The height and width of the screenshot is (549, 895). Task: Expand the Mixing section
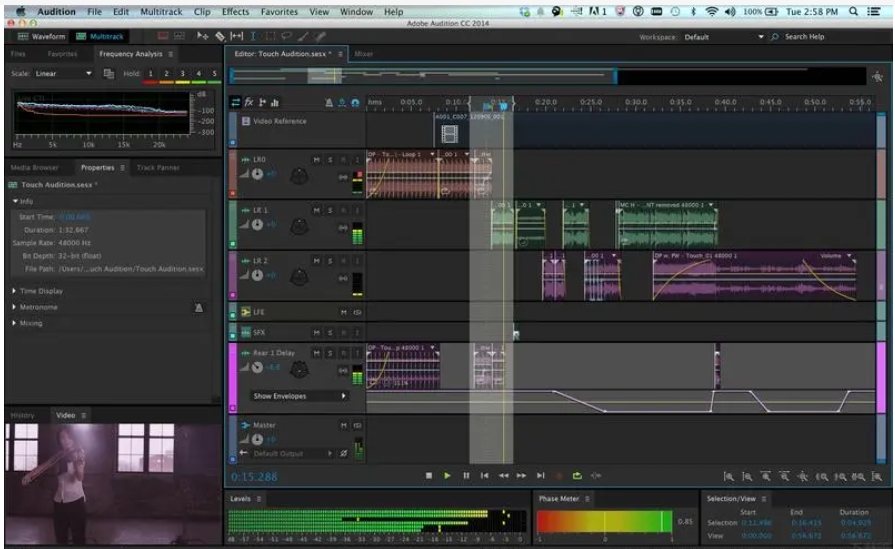(x=14, y=323)
